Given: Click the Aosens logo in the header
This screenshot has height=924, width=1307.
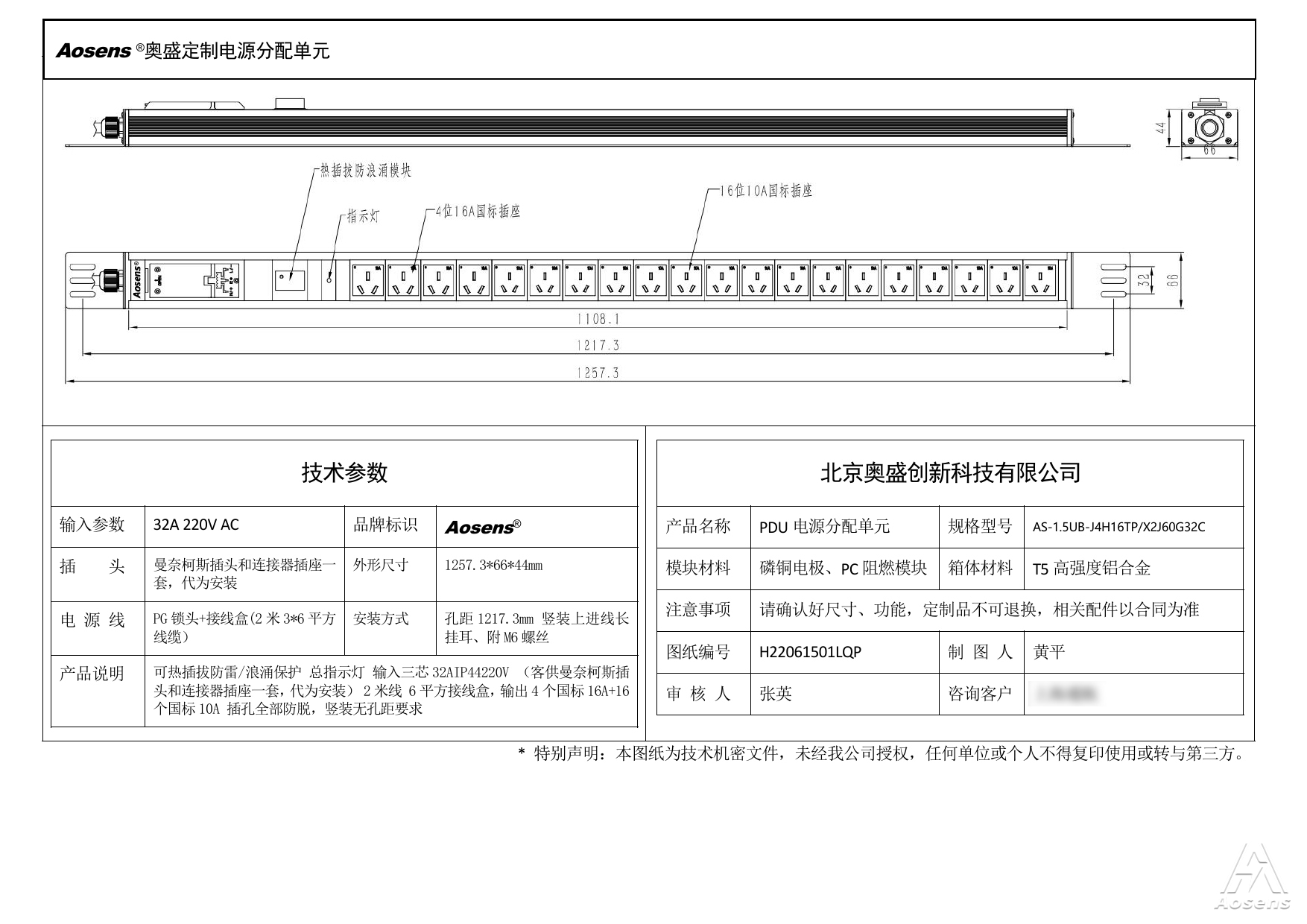Looking at the screenshot, I should [93, 51].
